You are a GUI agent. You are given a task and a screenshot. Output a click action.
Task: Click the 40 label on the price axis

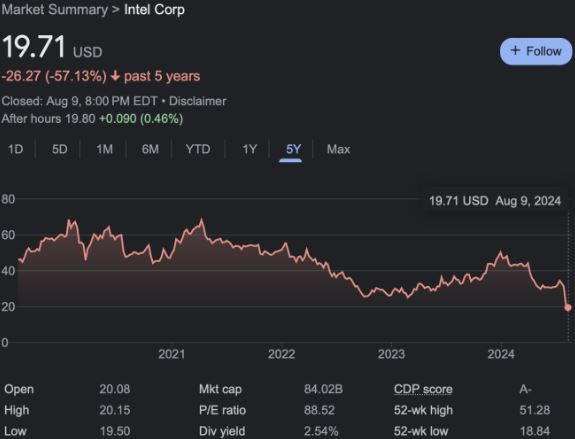click(8, 271)
